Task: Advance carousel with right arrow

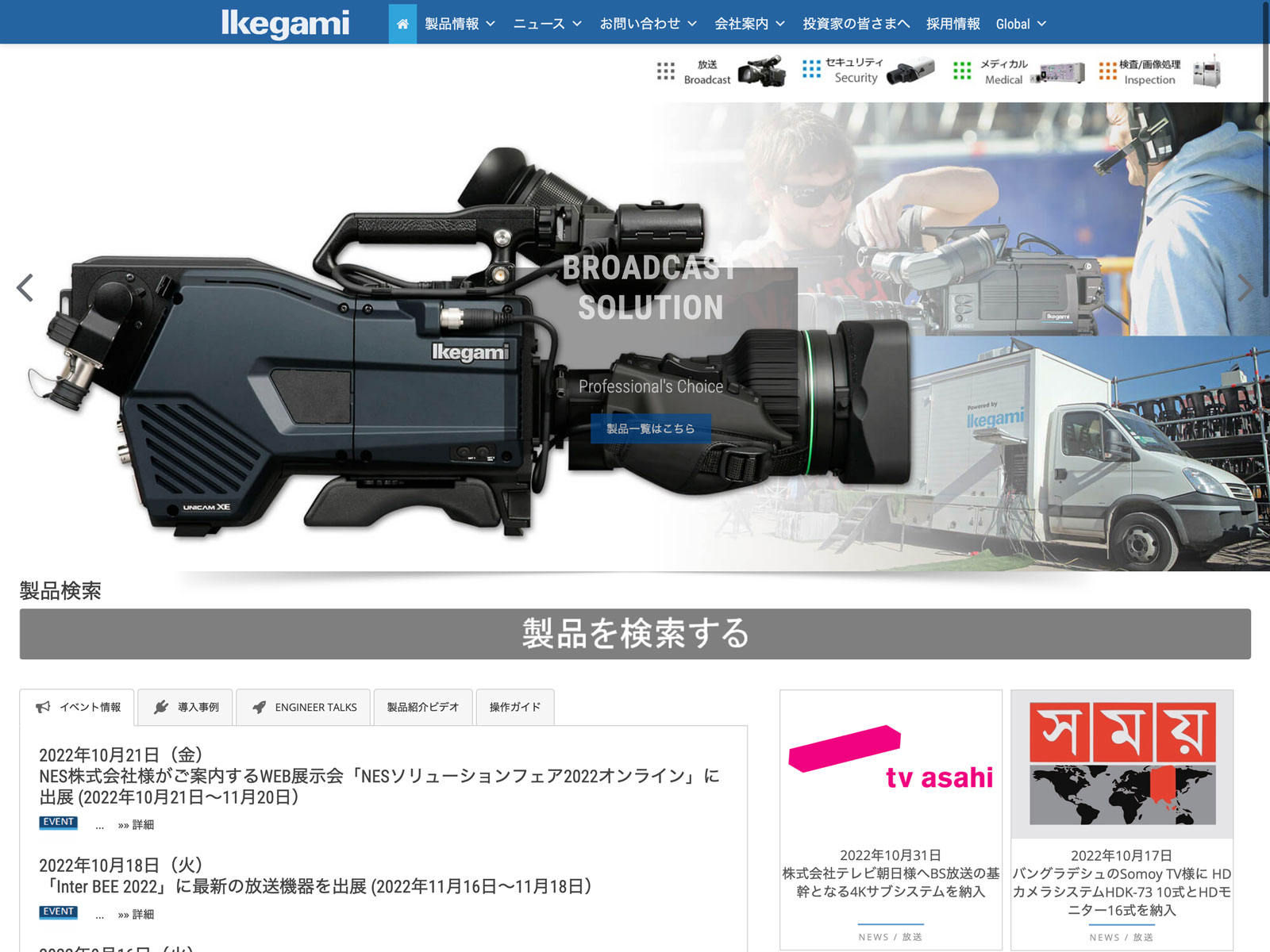Action: 1244,288
